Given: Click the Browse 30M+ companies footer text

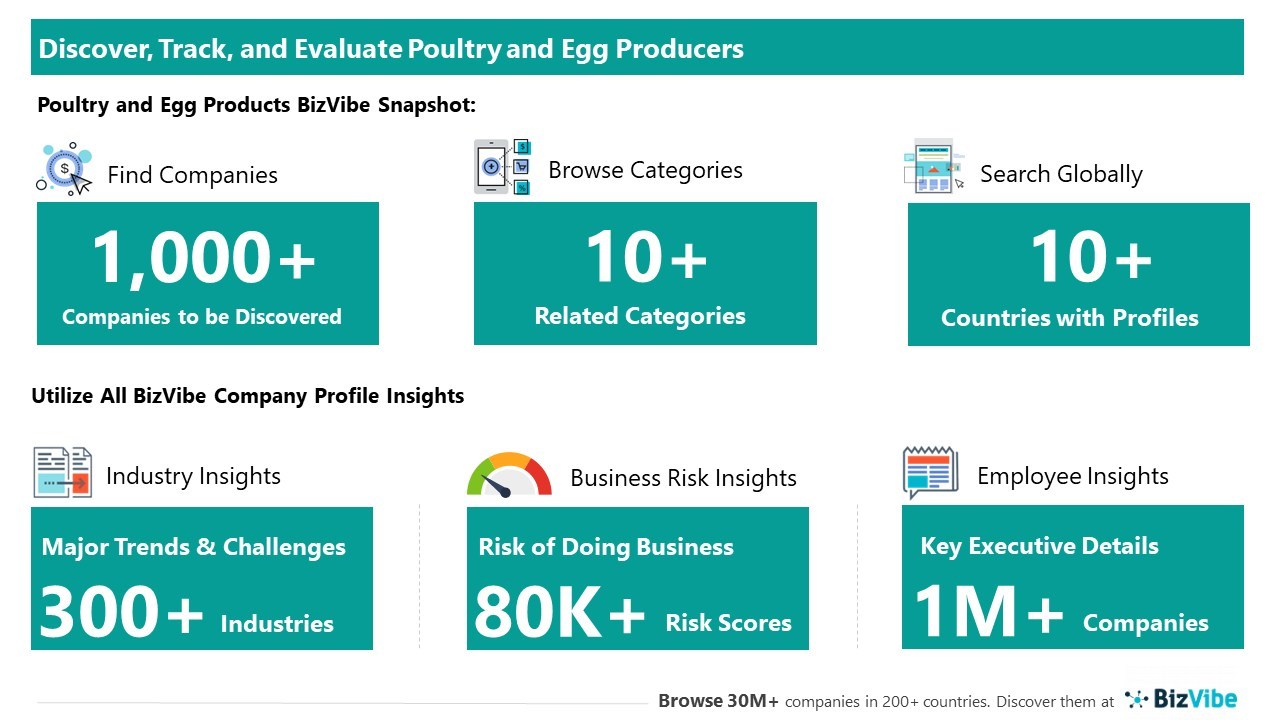Looking at the screenshot, I should pos(885,701).
